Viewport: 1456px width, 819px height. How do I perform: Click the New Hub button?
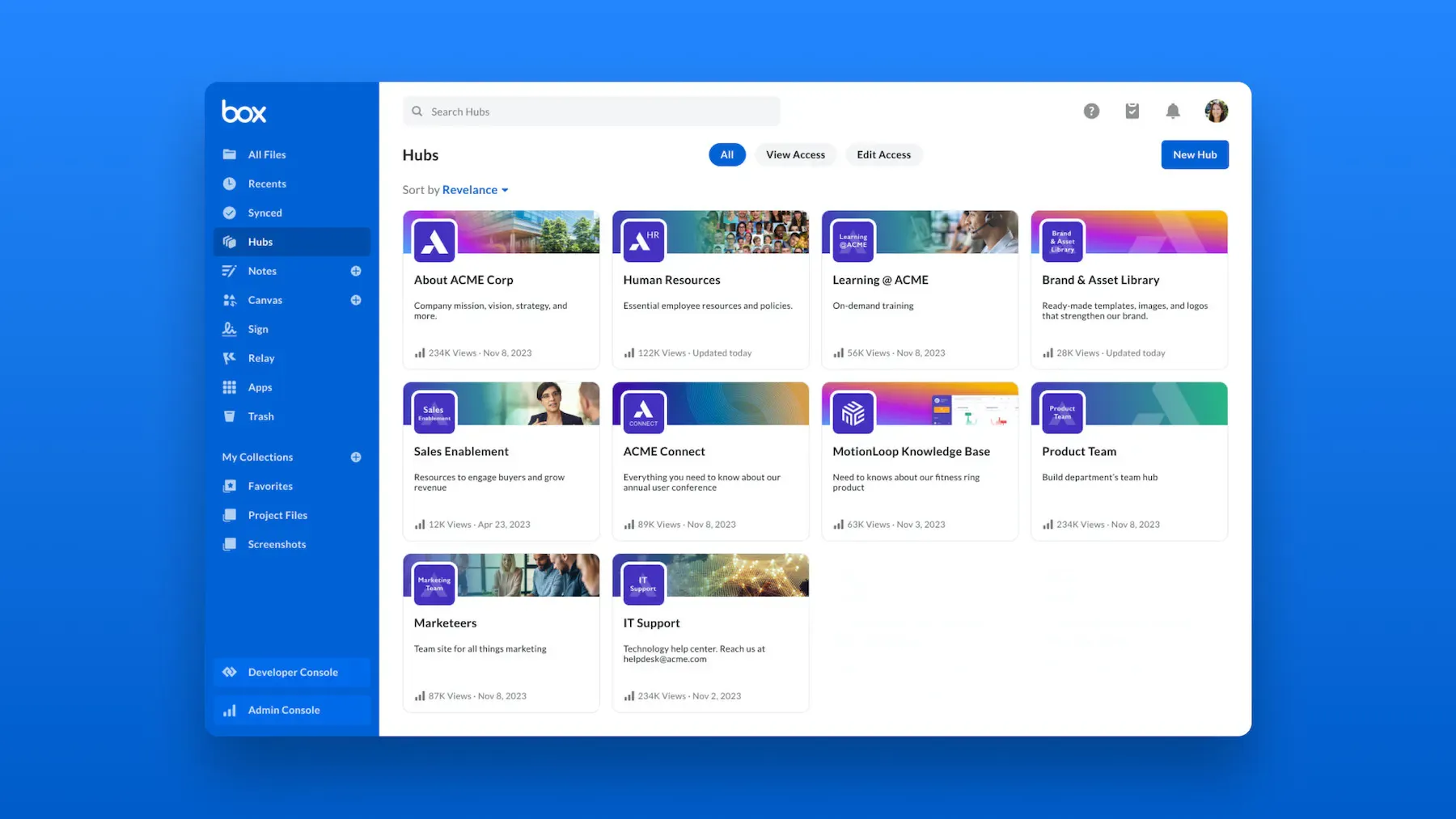tap(1194, 155)
